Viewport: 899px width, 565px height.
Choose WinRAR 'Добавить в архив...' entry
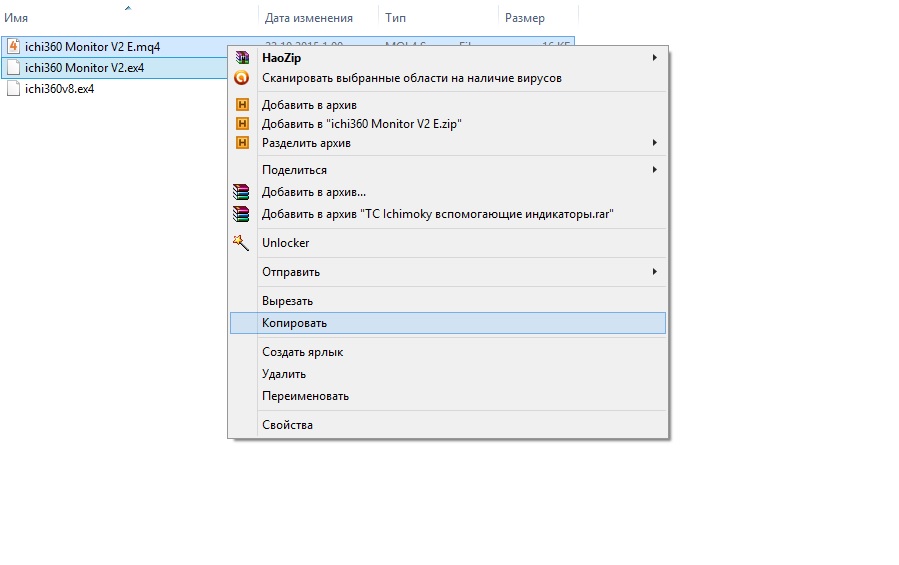448,192
